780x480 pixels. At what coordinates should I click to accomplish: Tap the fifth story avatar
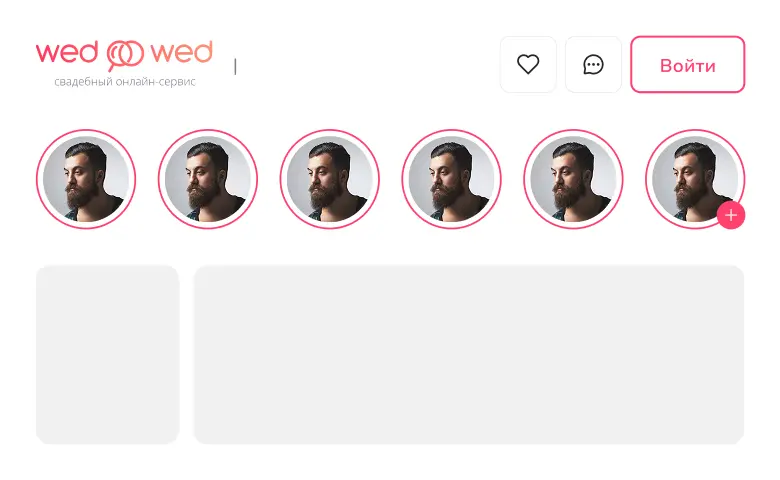[573, 179]
